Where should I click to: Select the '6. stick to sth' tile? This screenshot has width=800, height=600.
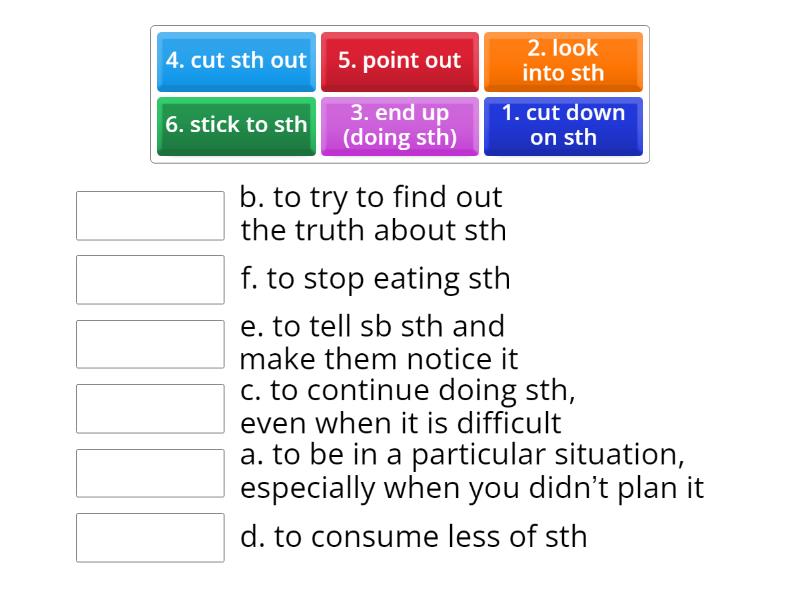(x=236, y=126)
